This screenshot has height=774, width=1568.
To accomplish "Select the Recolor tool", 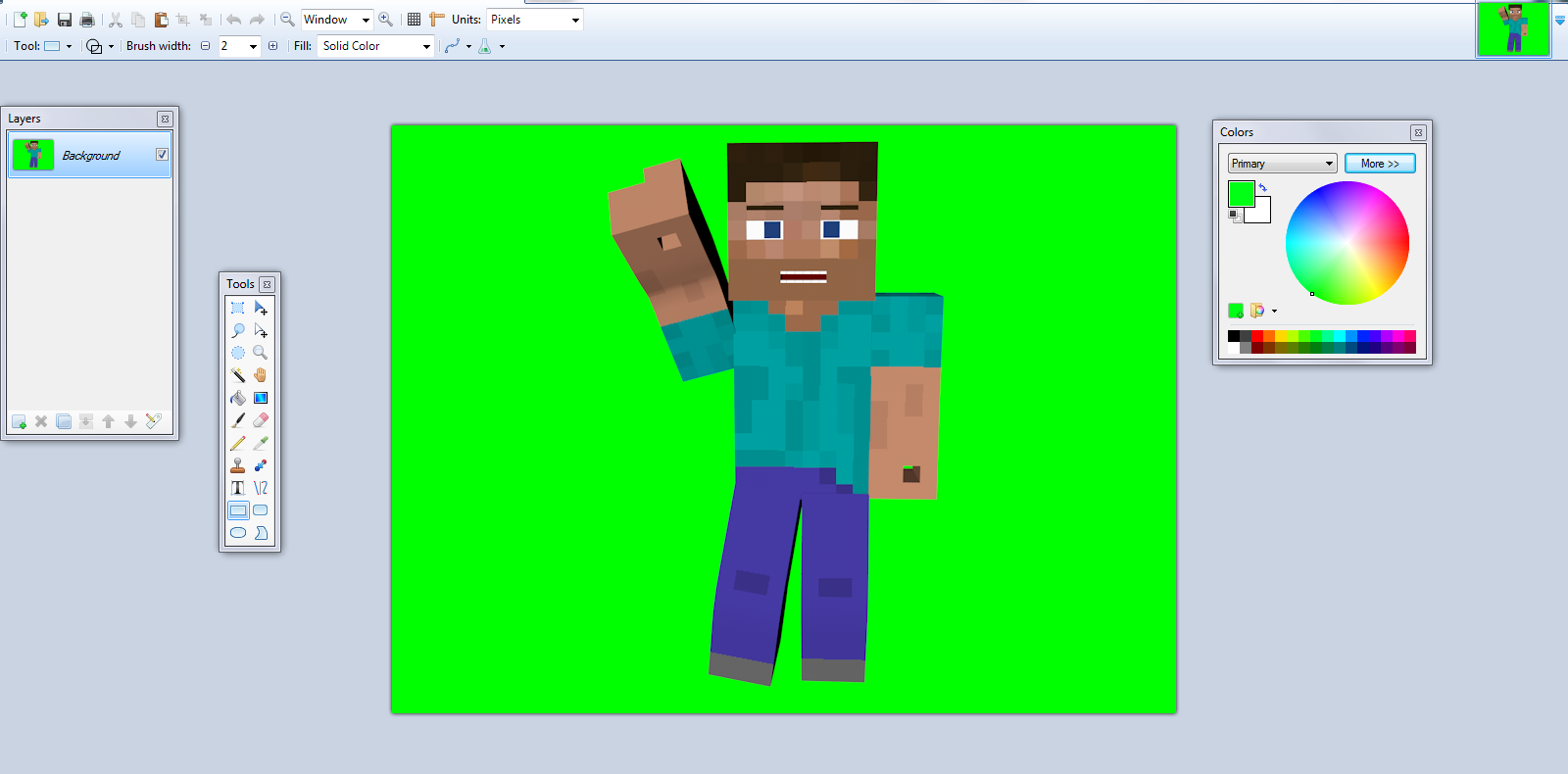I will tap(261, 465).
